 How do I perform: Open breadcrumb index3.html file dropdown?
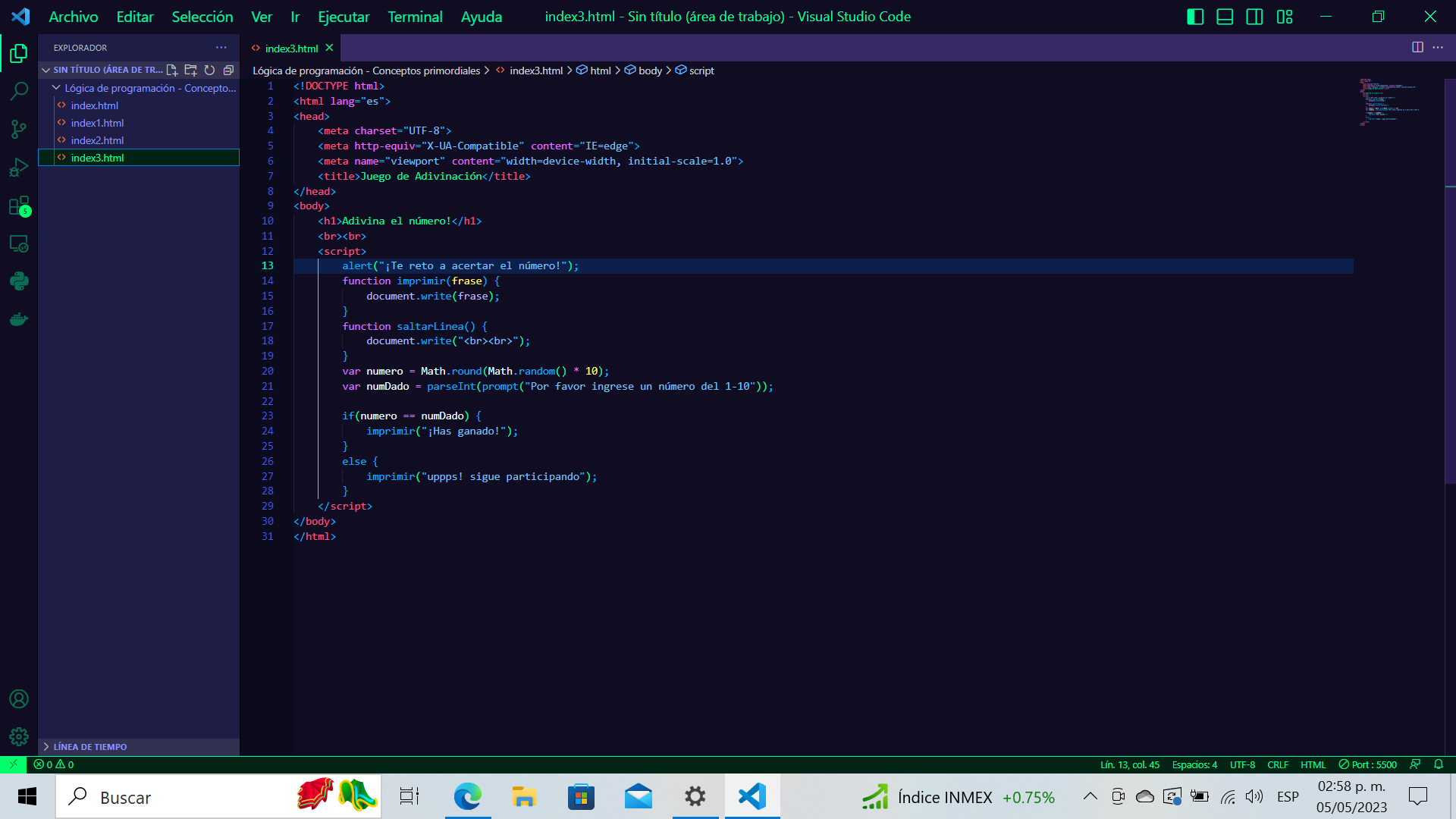529,71
